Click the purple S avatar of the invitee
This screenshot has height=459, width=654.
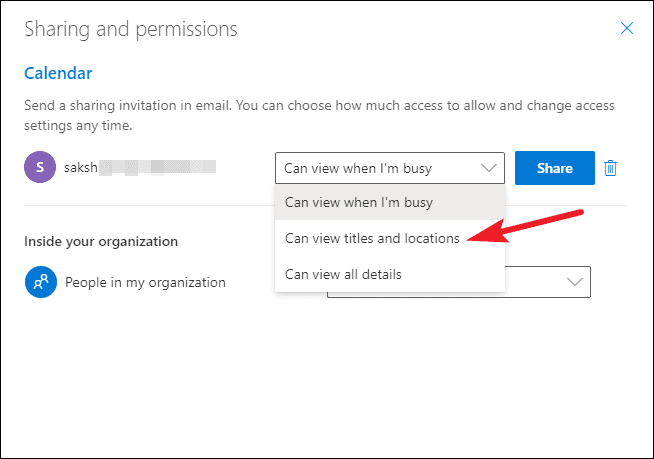click(40, 167)
